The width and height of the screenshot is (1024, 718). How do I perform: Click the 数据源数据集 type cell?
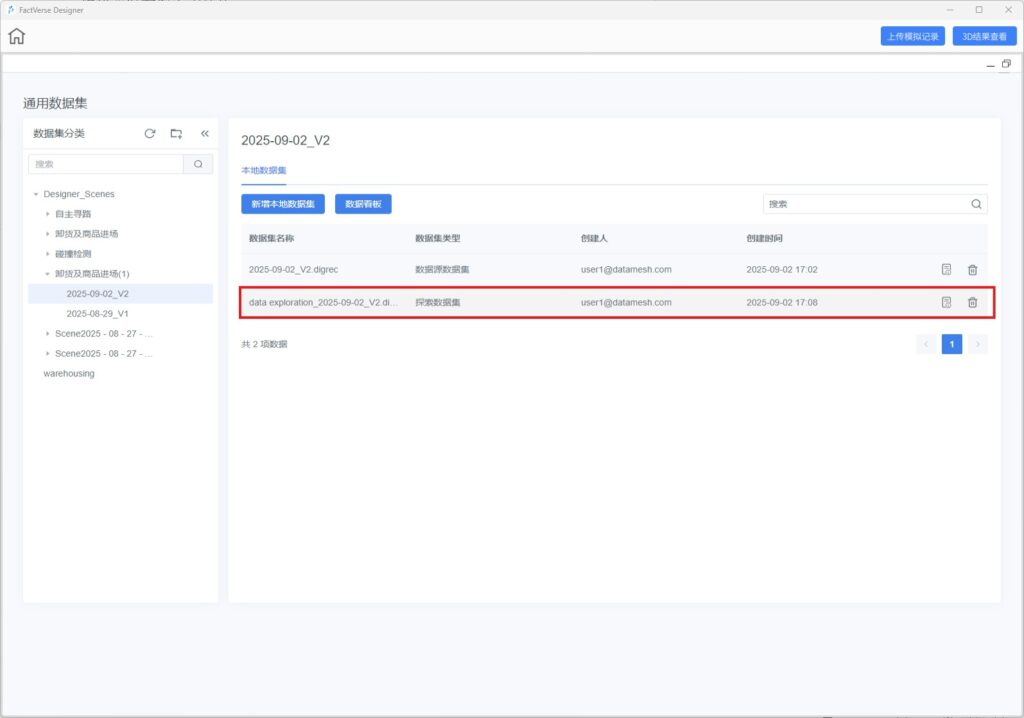pyautogui.click(x=442, y=269)
